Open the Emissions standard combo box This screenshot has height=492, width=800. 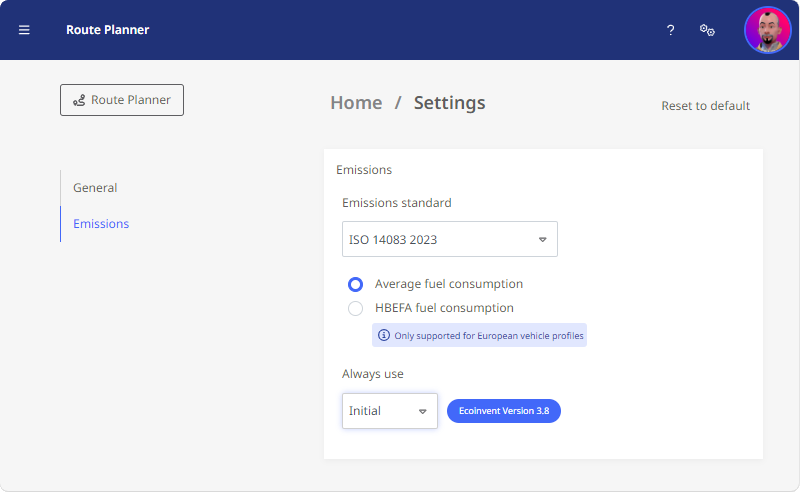449,239
